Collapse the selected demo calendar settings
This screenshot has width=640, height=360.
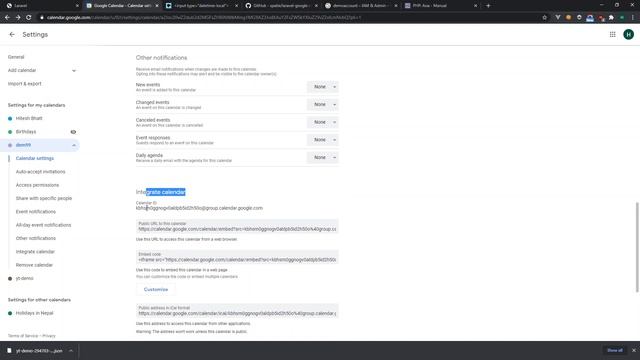click(74, 145)
